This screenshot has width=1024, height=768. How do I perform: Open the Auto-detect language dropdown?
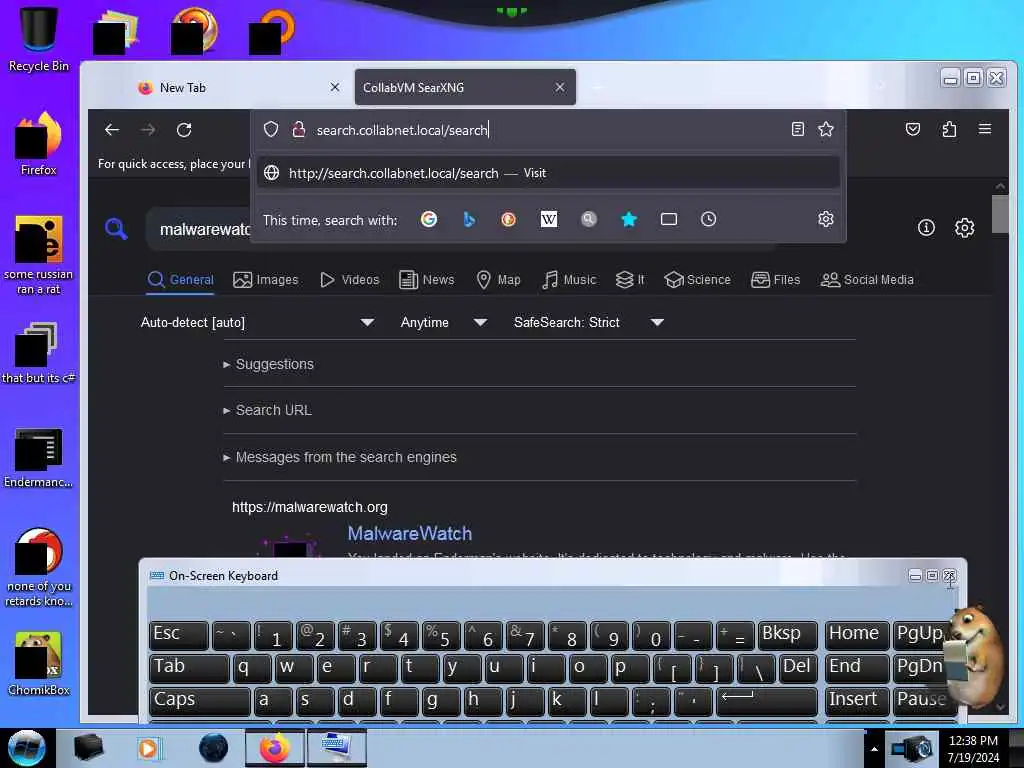[257, 323]
